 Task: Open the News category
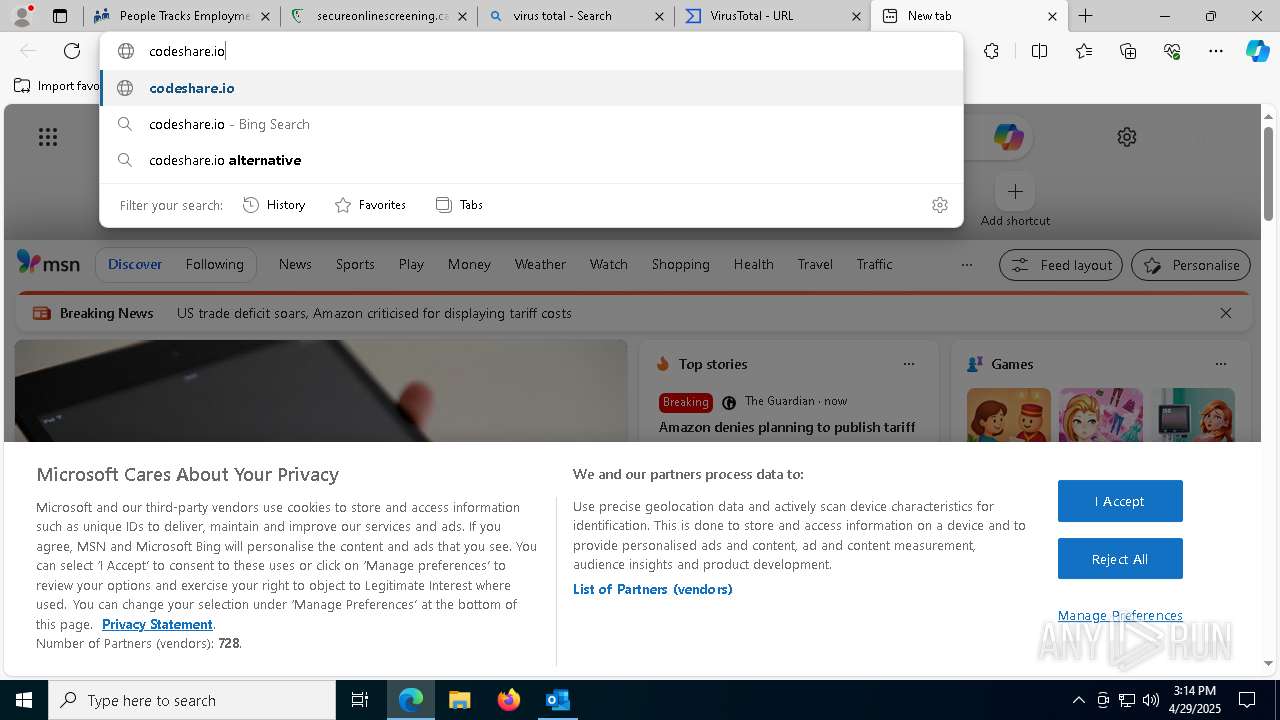pos(295,264)
